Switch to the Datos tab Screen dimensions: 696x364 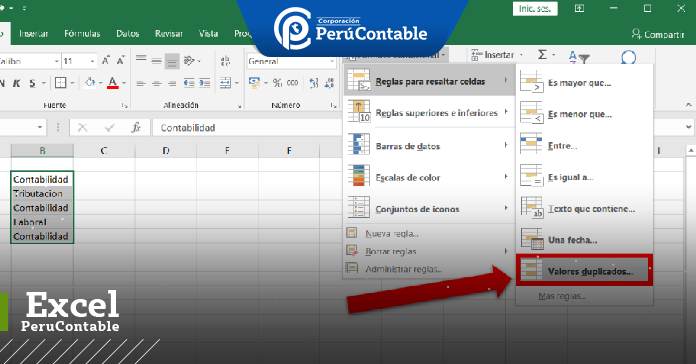click(127, 34)
